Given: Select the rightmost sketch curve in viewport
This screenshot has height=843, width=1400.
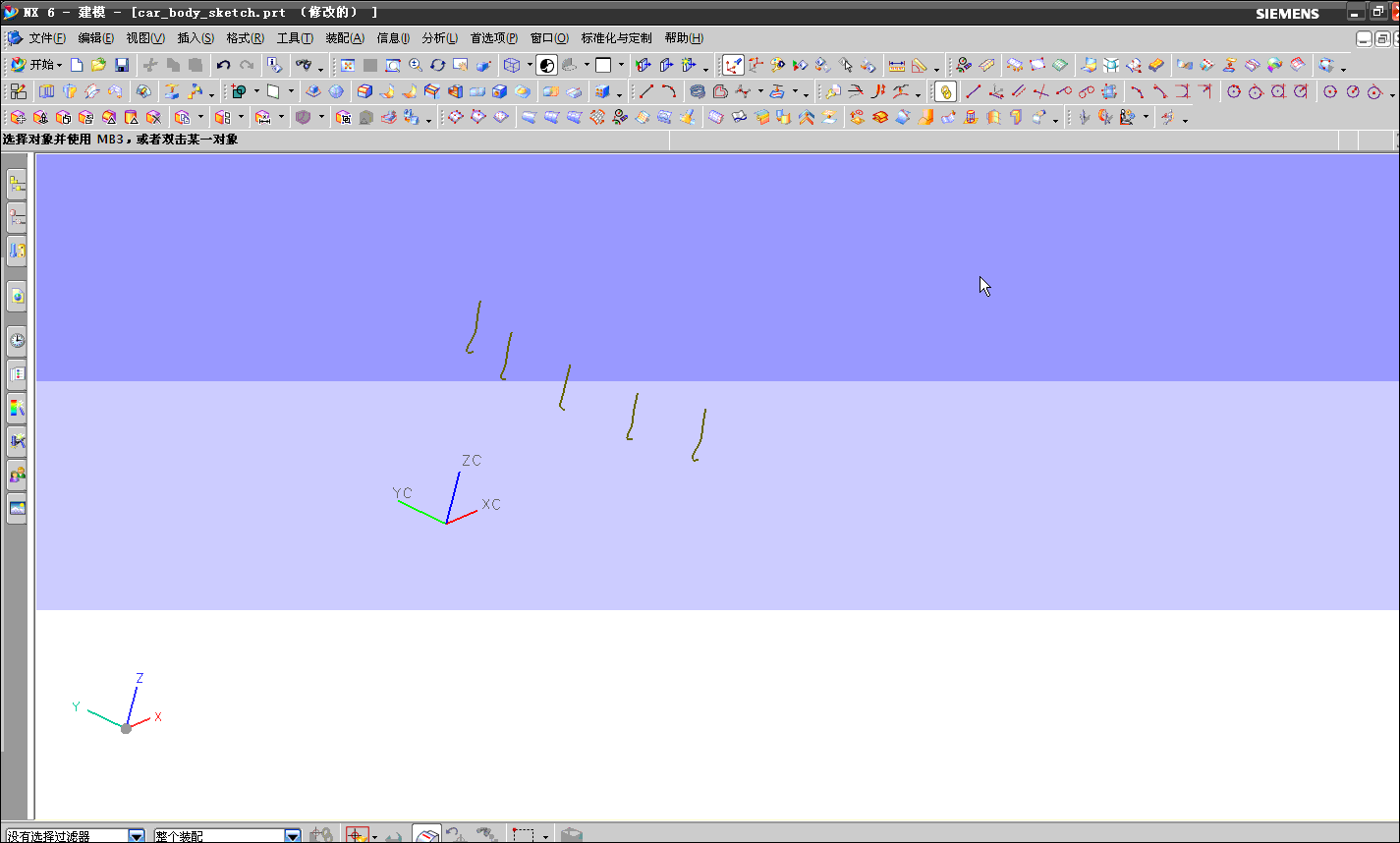Looking at the screenshot, I should (700, 435).
